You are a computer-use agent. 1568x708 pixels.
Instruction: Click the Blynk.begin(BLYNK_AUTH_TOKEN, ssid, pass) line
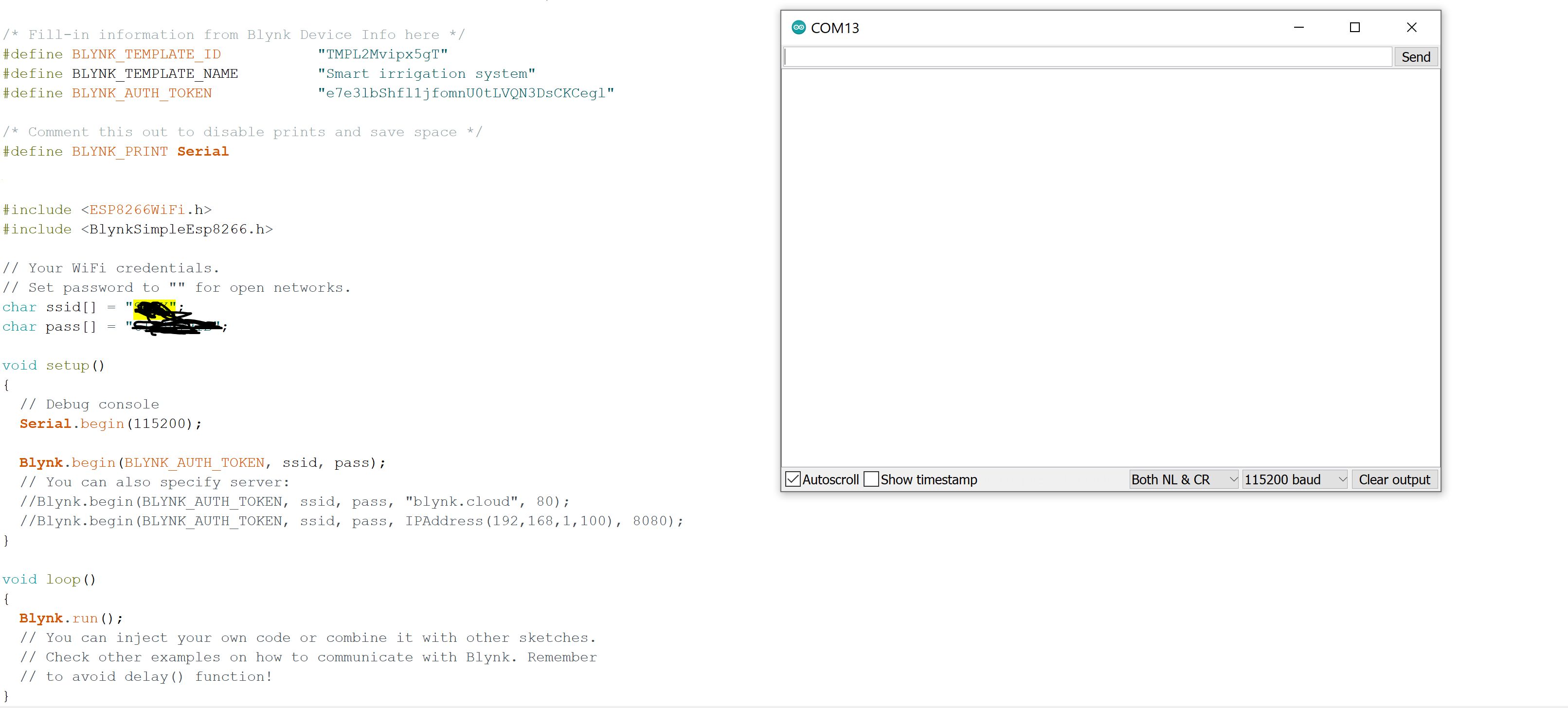click(x=202, y=463)
